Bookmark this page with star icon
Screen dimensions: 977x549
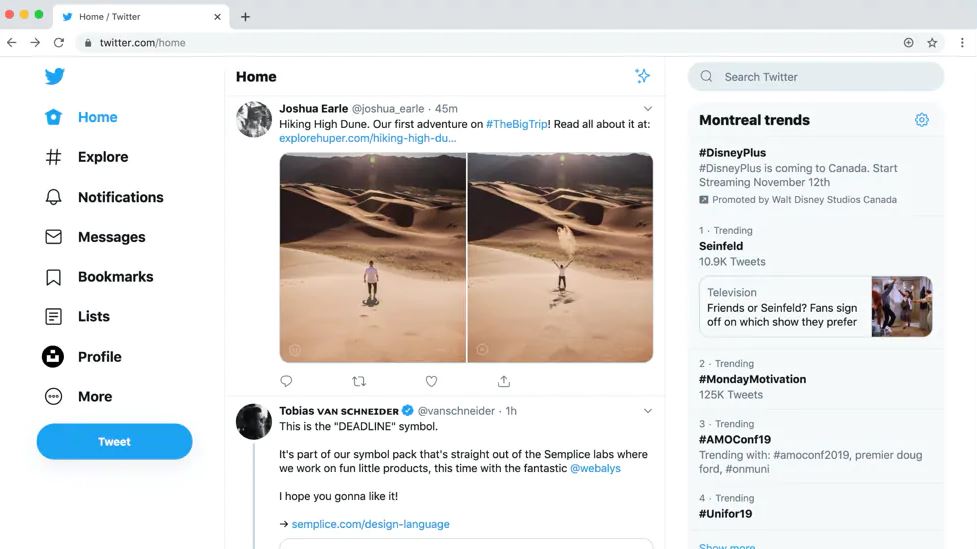(x=932, y=43)
